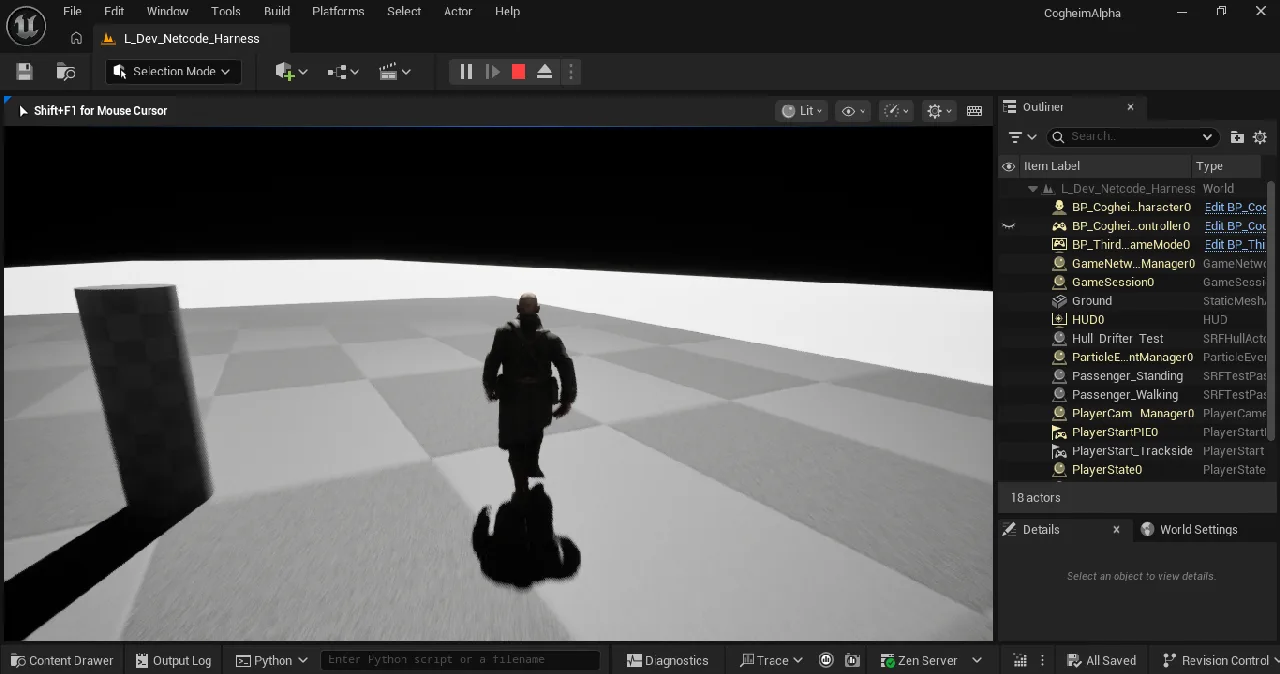
Task: Select GameNetw...Manager0 actor
Action: coord(1131,264)
